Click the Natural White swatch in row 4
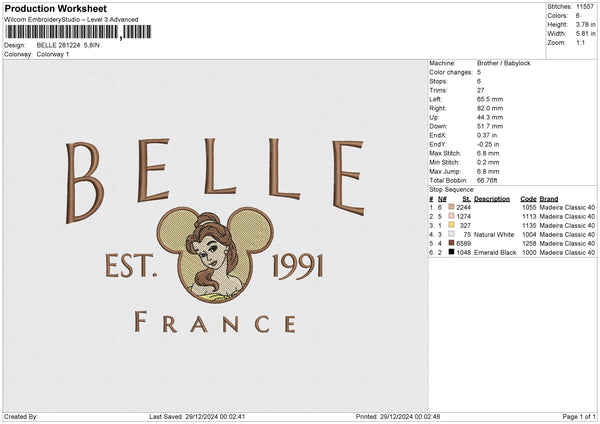The width and height of the screenshot is (600, 424). coord(451,234)
